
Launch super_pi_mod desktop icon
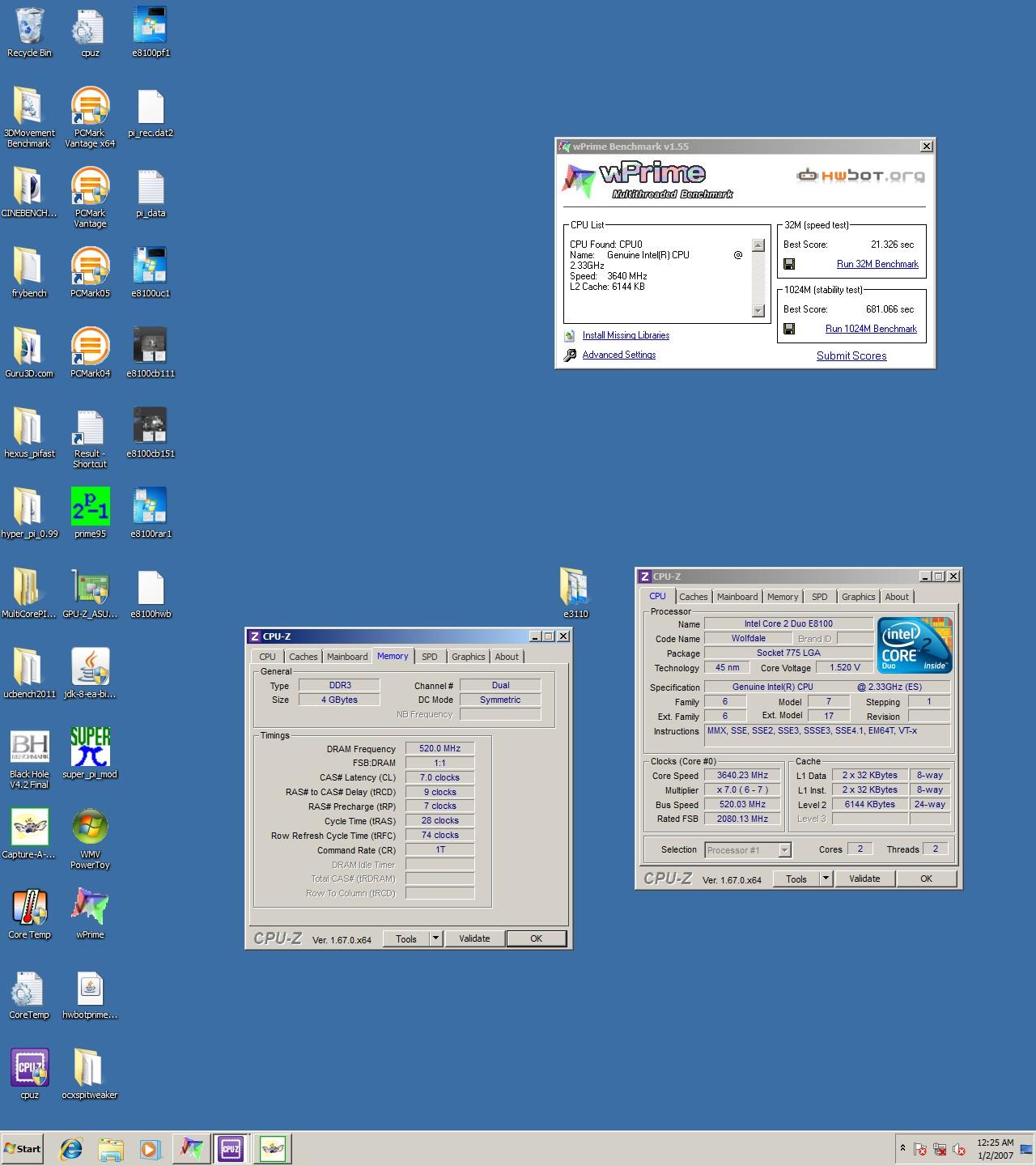pos(90,754)
